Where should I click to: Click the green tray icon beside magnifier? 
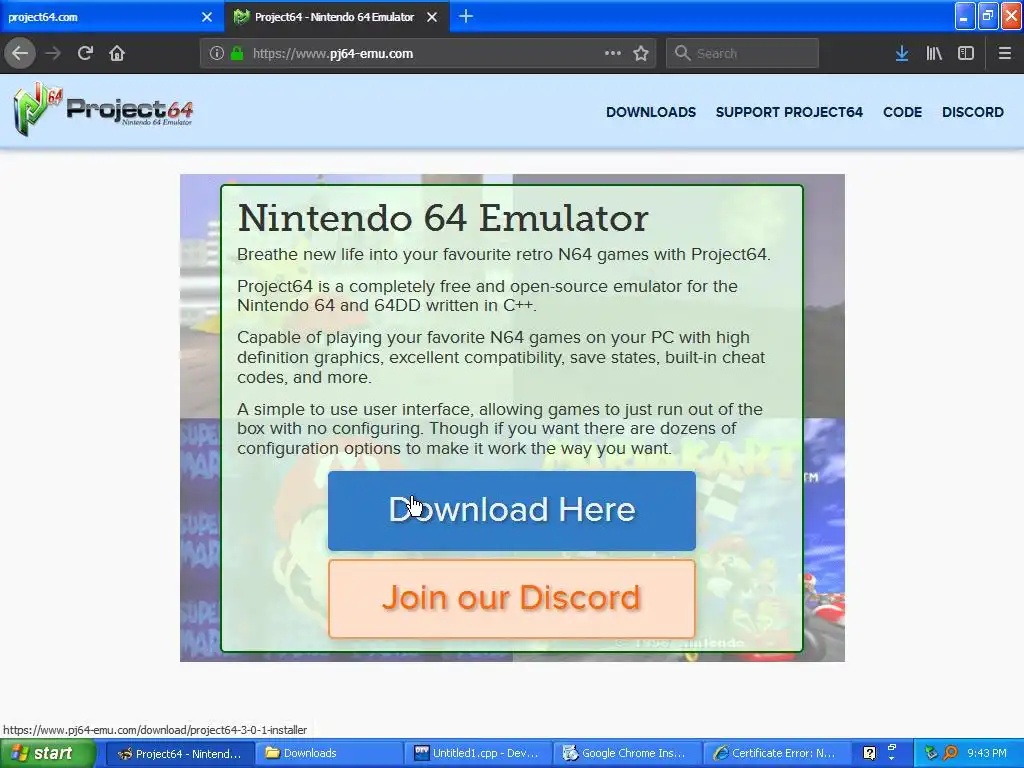931,753
